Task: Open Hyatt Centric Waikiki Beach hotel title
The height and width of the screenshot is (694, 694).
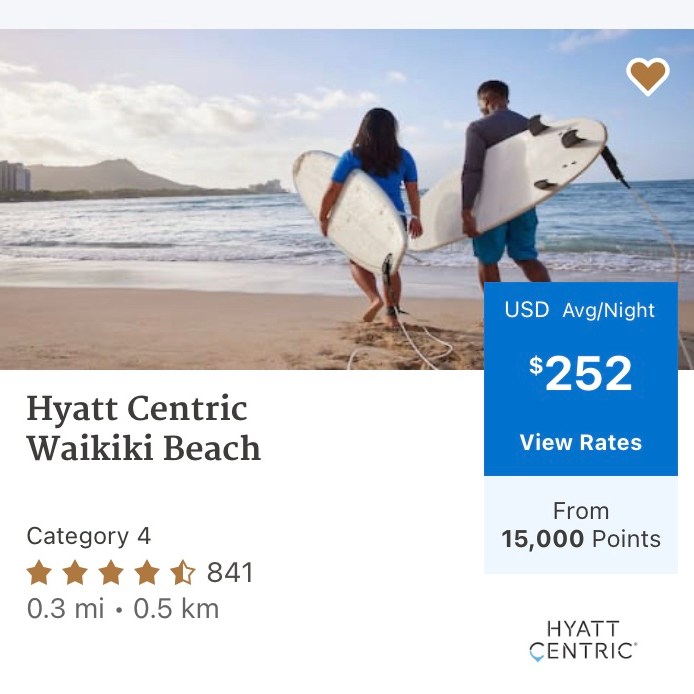Action: pyautogui.click(x=143, y=428)
